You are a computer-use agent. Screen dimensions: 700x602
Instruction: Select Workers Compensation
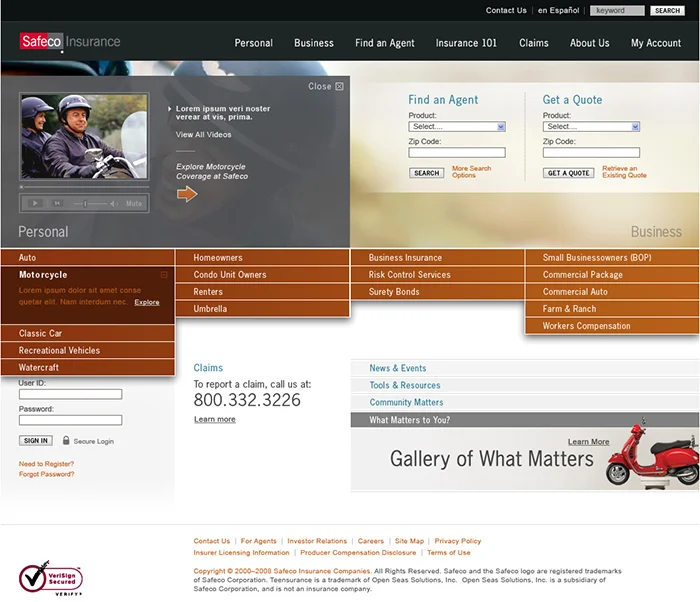(612, 326)
